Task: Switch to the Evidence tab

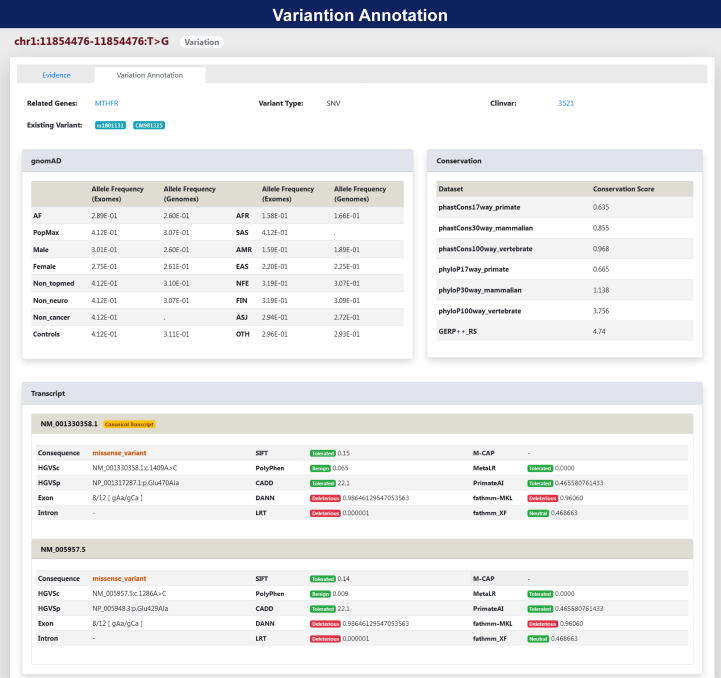Action: (x=56, y=75)
